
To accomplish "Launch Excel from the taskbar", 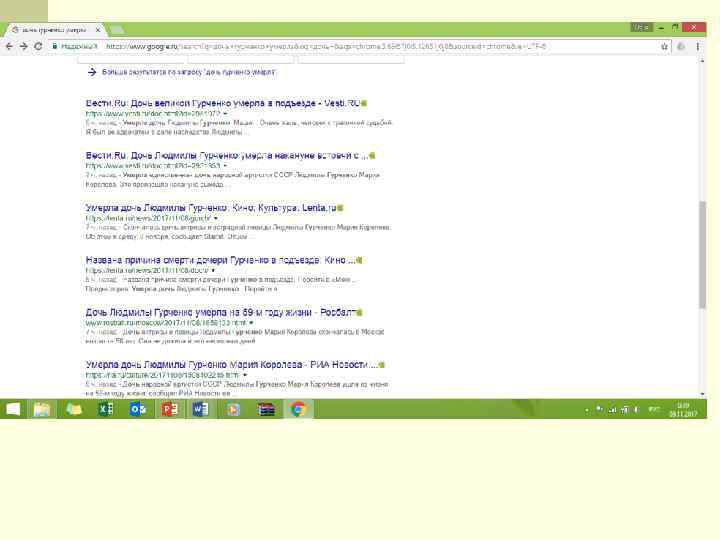I will [x=106, y=409].
